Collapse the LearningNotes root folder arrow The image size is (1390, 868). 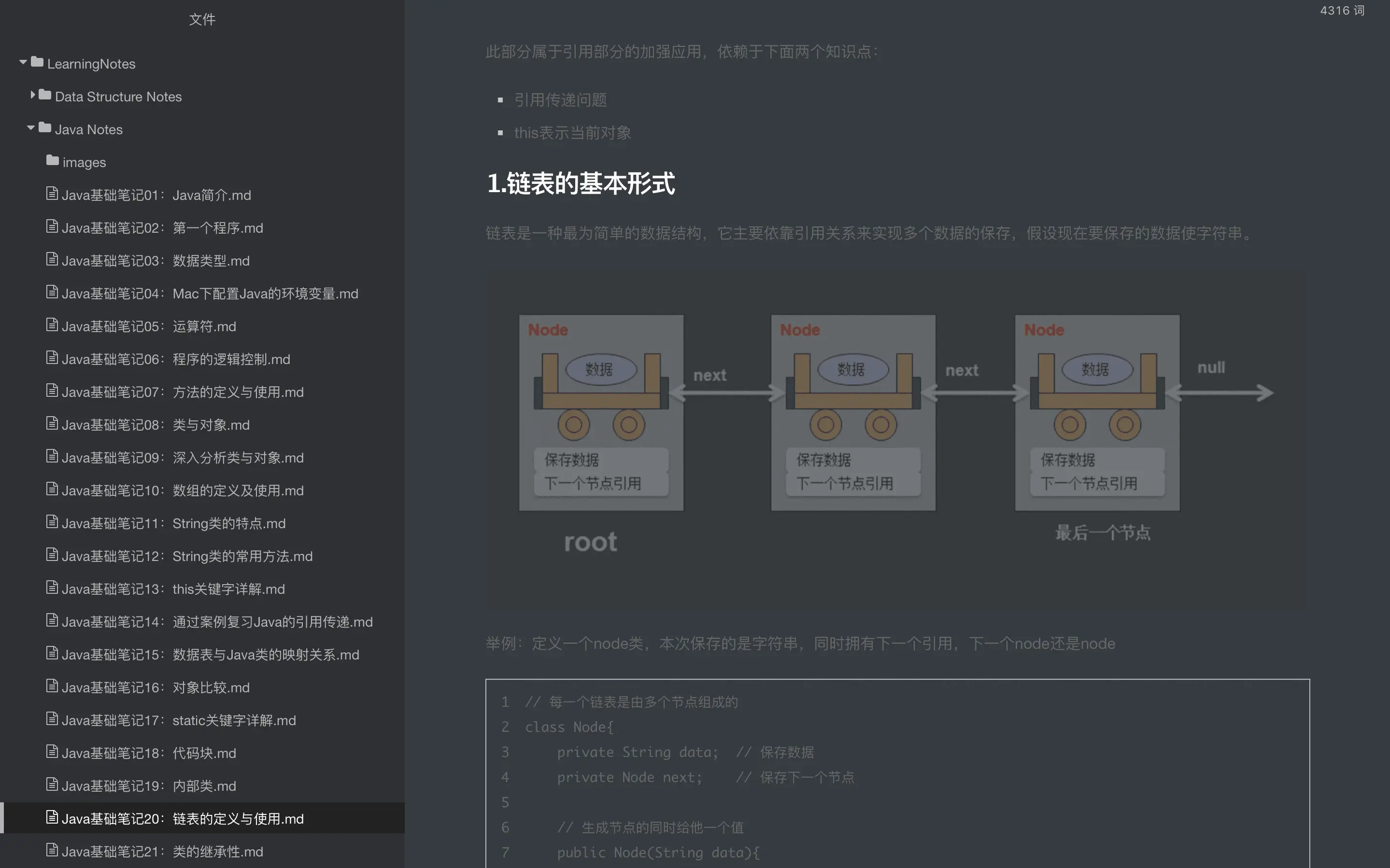pyautogui.click(x=23, y=62)
